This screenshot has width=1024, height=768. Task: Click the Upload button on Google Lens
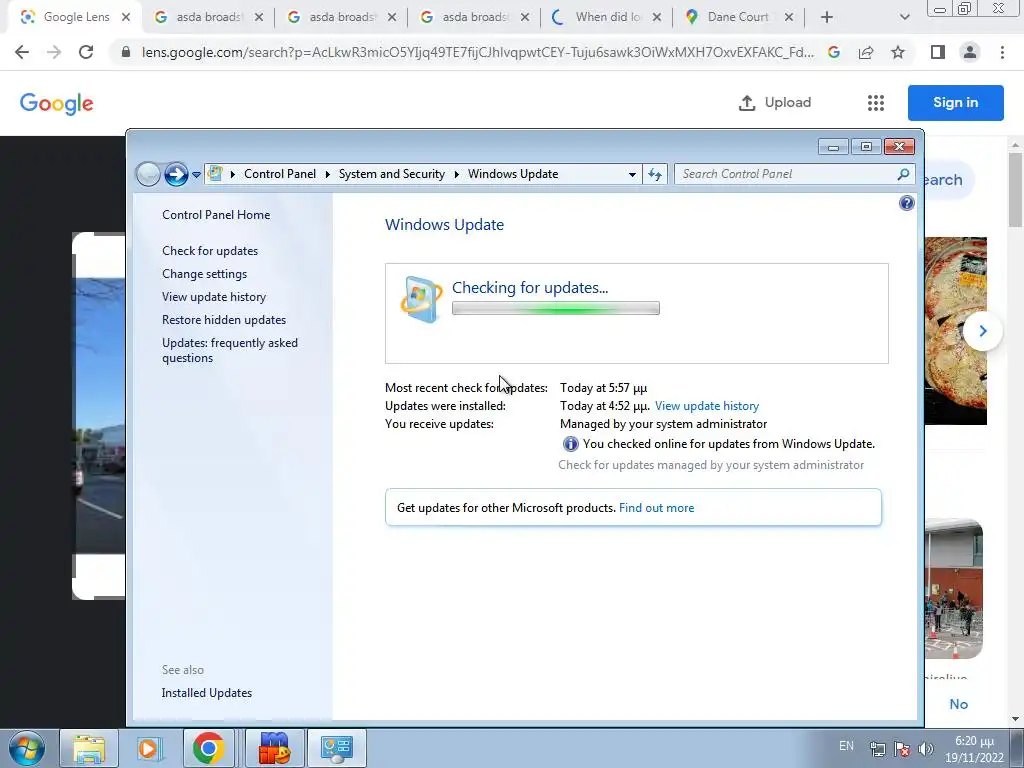pyautogui.click(x=775, y=103)
